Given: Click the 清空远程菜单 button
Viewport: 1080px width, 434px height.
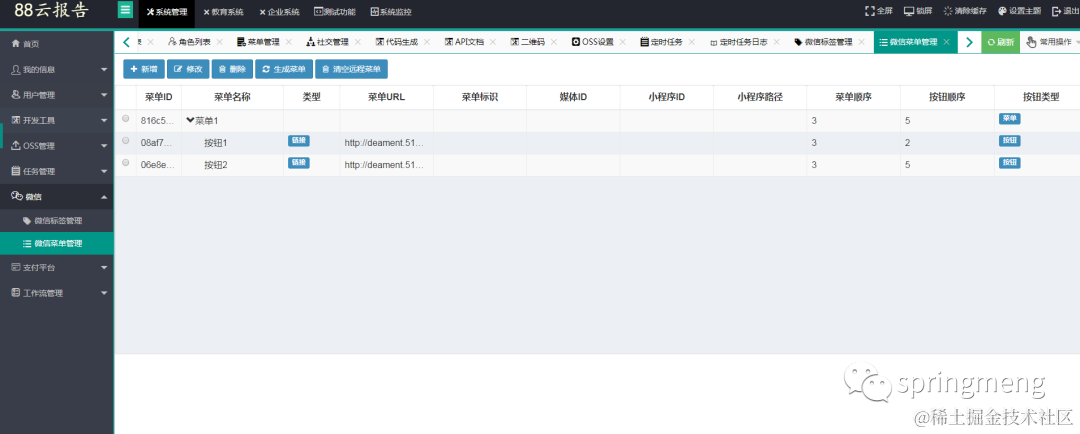Looking at the screenshot, I should (x=351, y=69).
